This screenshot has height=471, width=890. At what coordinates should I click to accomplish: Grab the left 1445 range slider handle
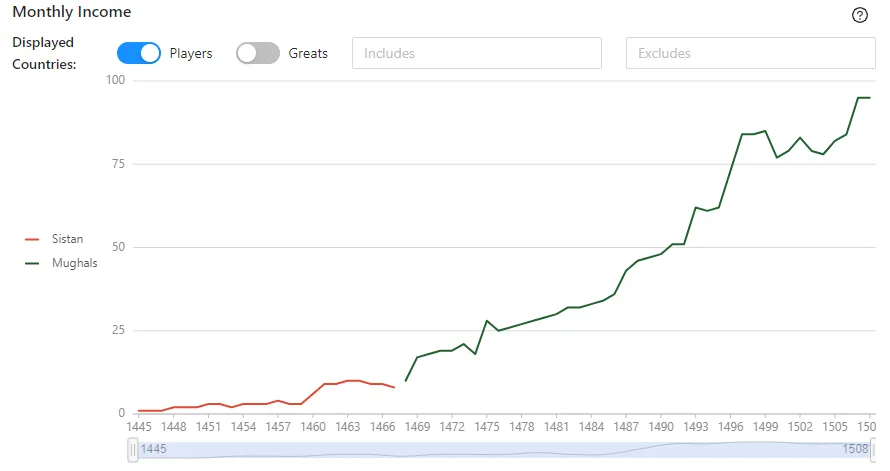132,450
